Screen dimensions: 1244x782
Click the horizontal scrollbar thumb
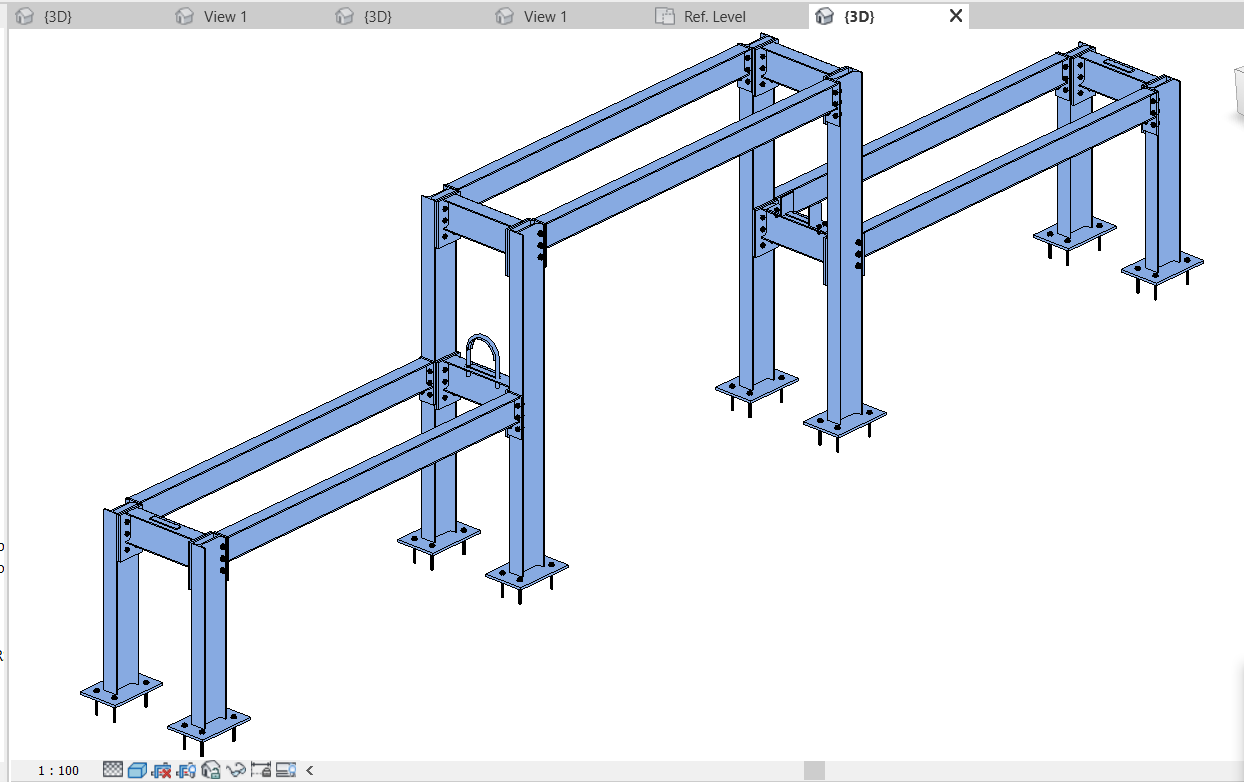click(814, 770)
